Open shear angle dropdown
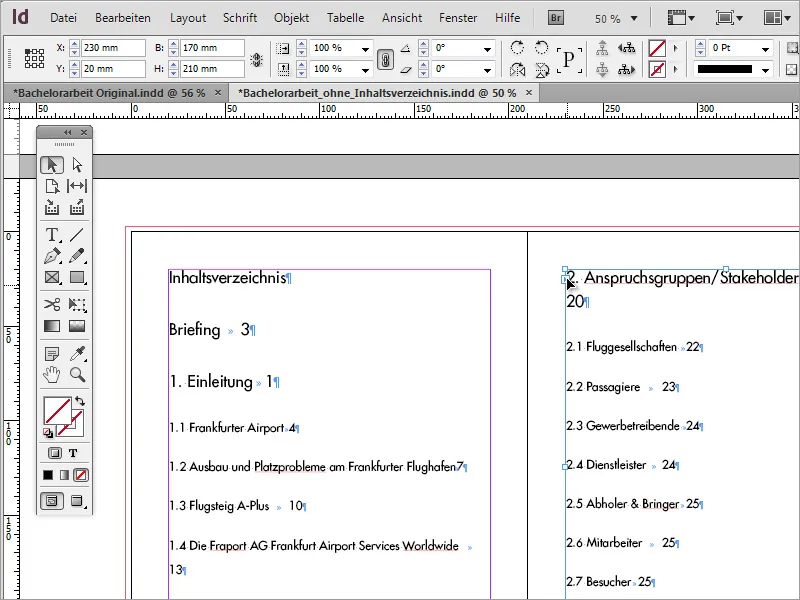Viewport: 800px width, 600px height. point(487,69)
